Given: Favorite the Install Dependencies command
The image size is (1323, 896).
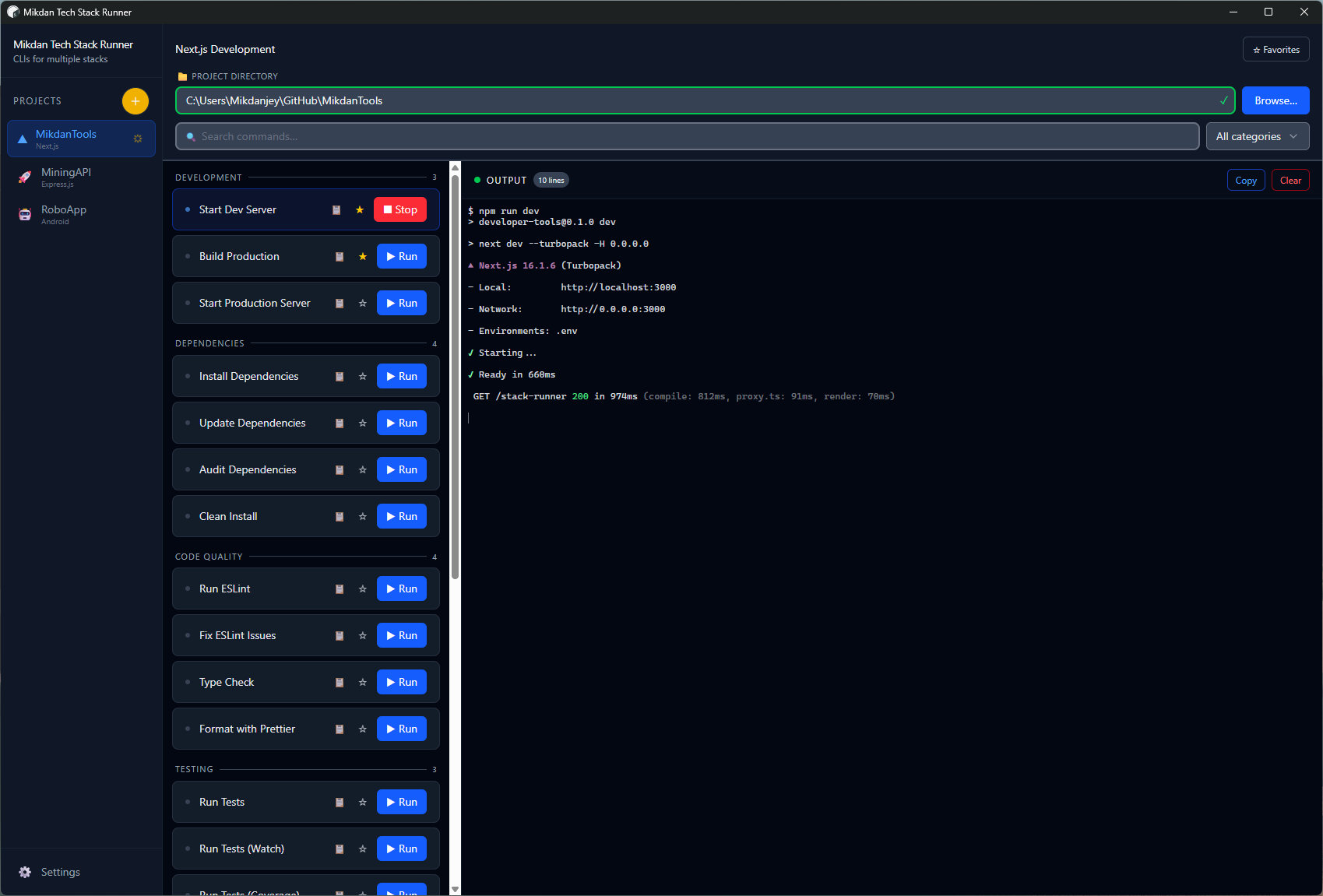Looking at the screenshot, I should [x=363, y=377].
